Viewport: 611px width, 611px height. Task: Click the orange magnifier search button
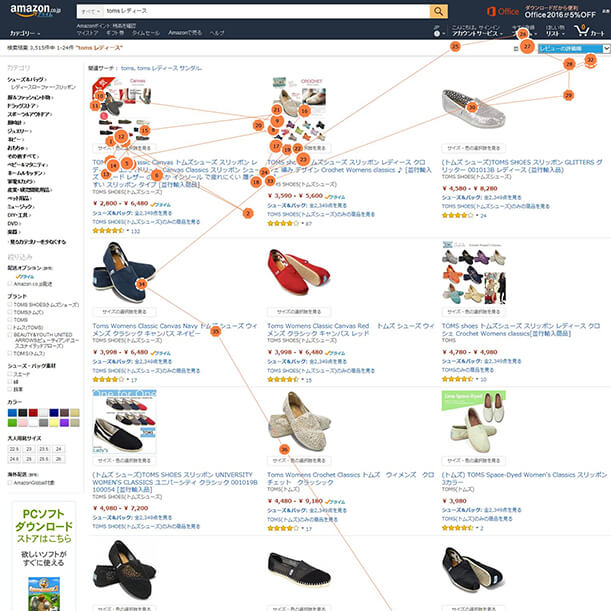pos(438,11)
